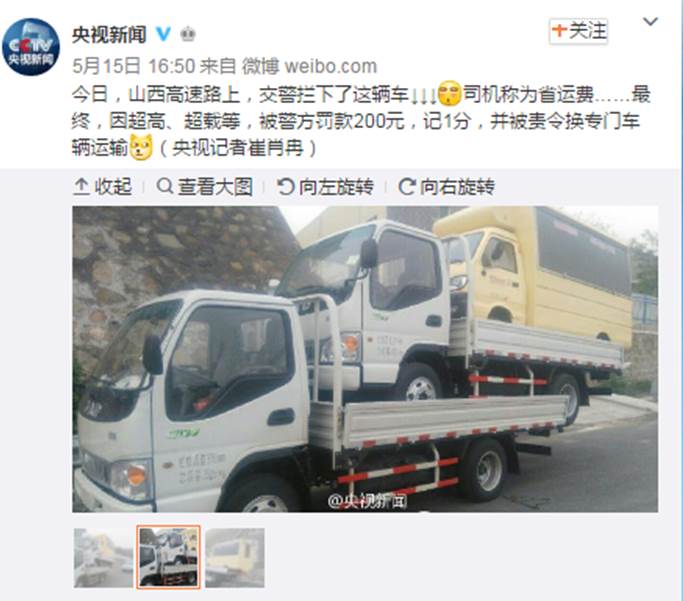Open full image with 查看大图

pyautogui.click(x=204, y=187)
